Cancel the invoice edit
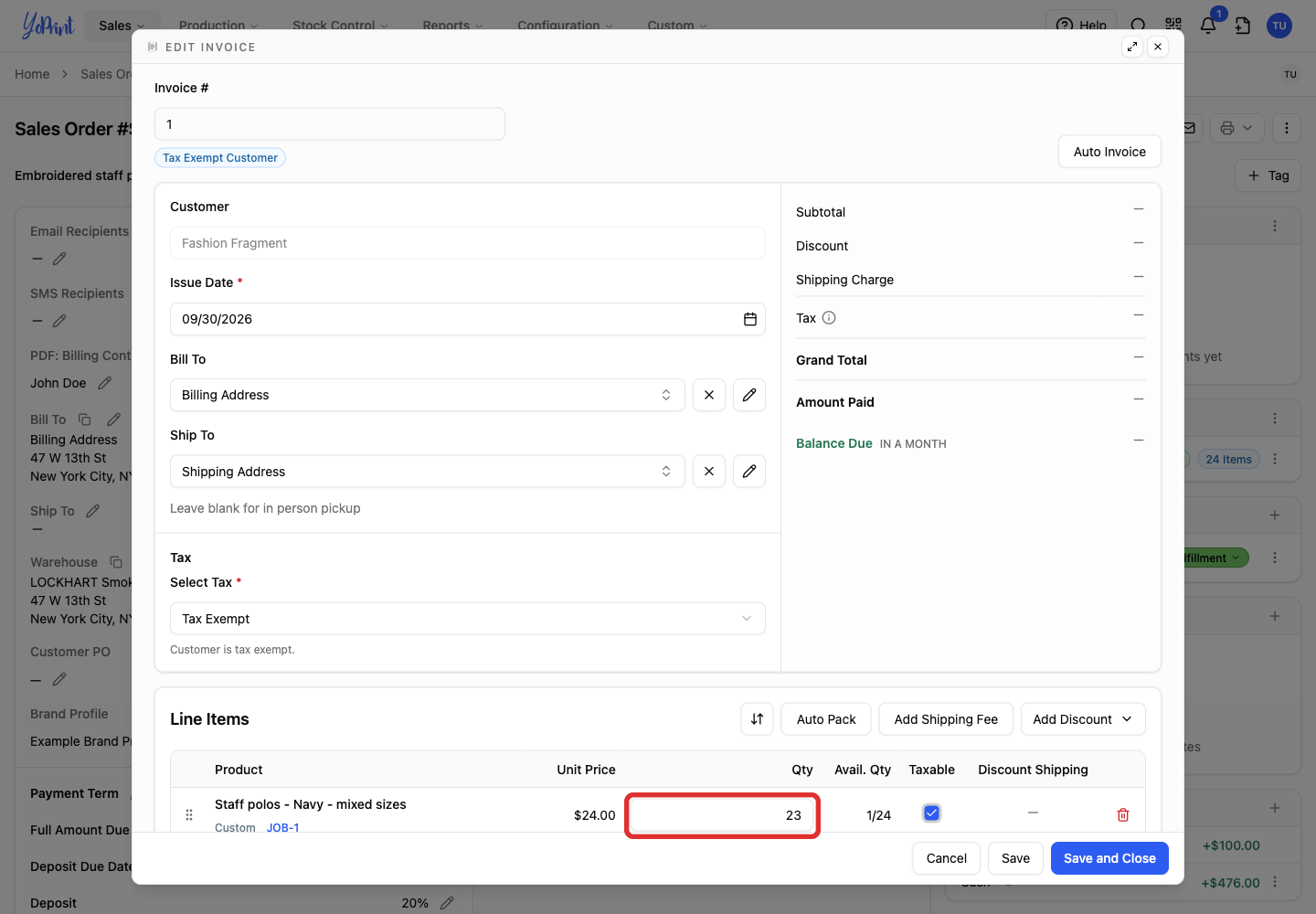 coord(947,858)
